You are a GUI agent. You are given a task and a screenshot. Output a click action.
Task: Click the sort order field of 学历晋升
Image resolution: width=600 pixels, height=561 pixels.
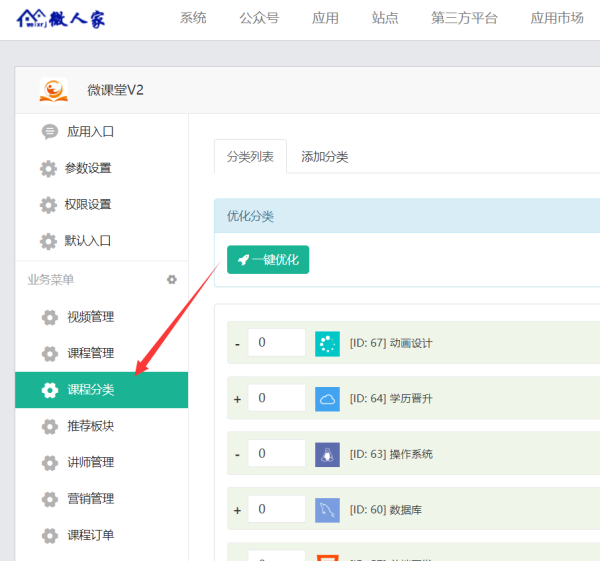coord(277,398)
